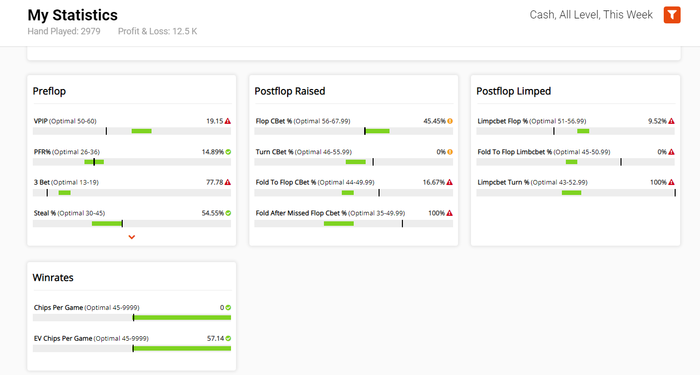Click the PFR% green check icon
700x375 pixels.
pyautogui.click(x=228, y=152)
